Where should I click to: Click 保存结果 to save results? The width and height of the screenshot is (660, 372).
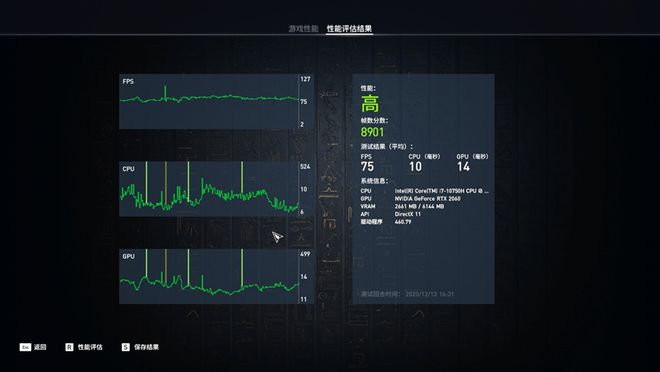tap(146, 347)
